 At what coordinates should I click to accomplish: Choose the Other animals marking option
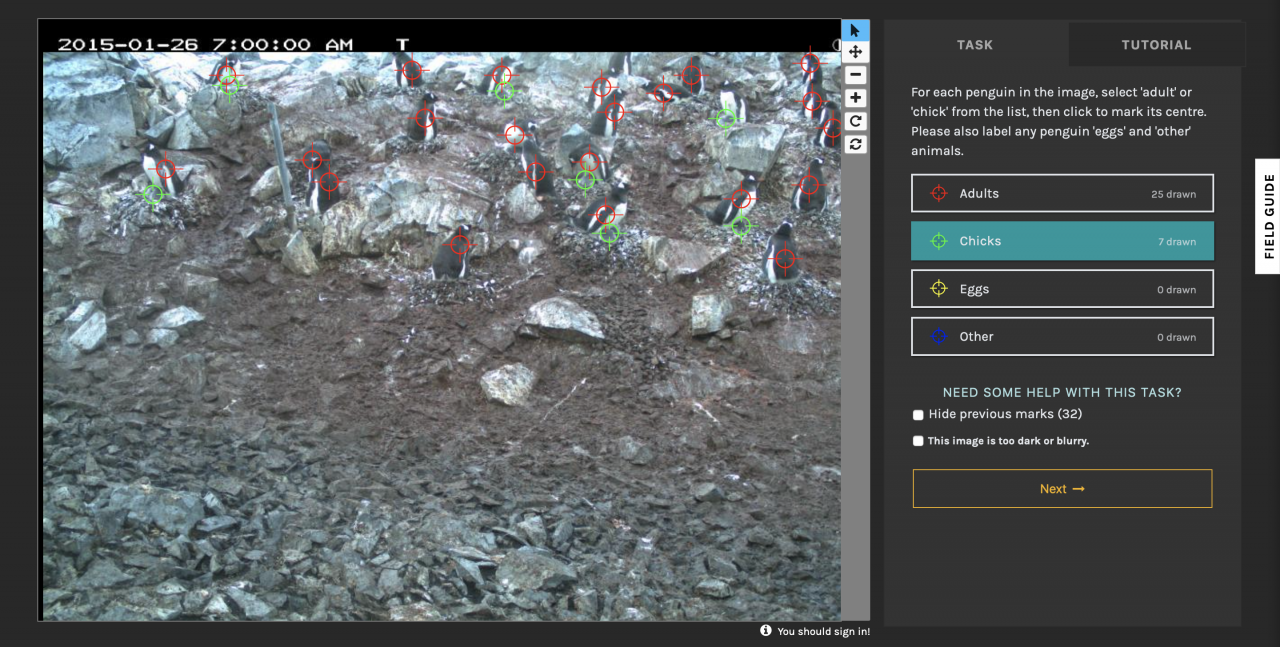[1062, 337]
